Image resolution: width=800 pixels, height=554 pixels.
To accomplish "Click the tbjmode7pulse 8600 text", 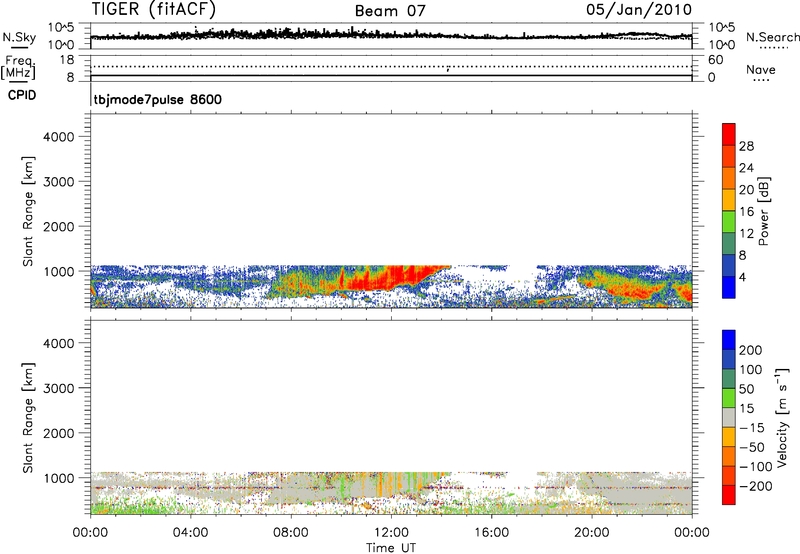I will click(x=158, y=99).
